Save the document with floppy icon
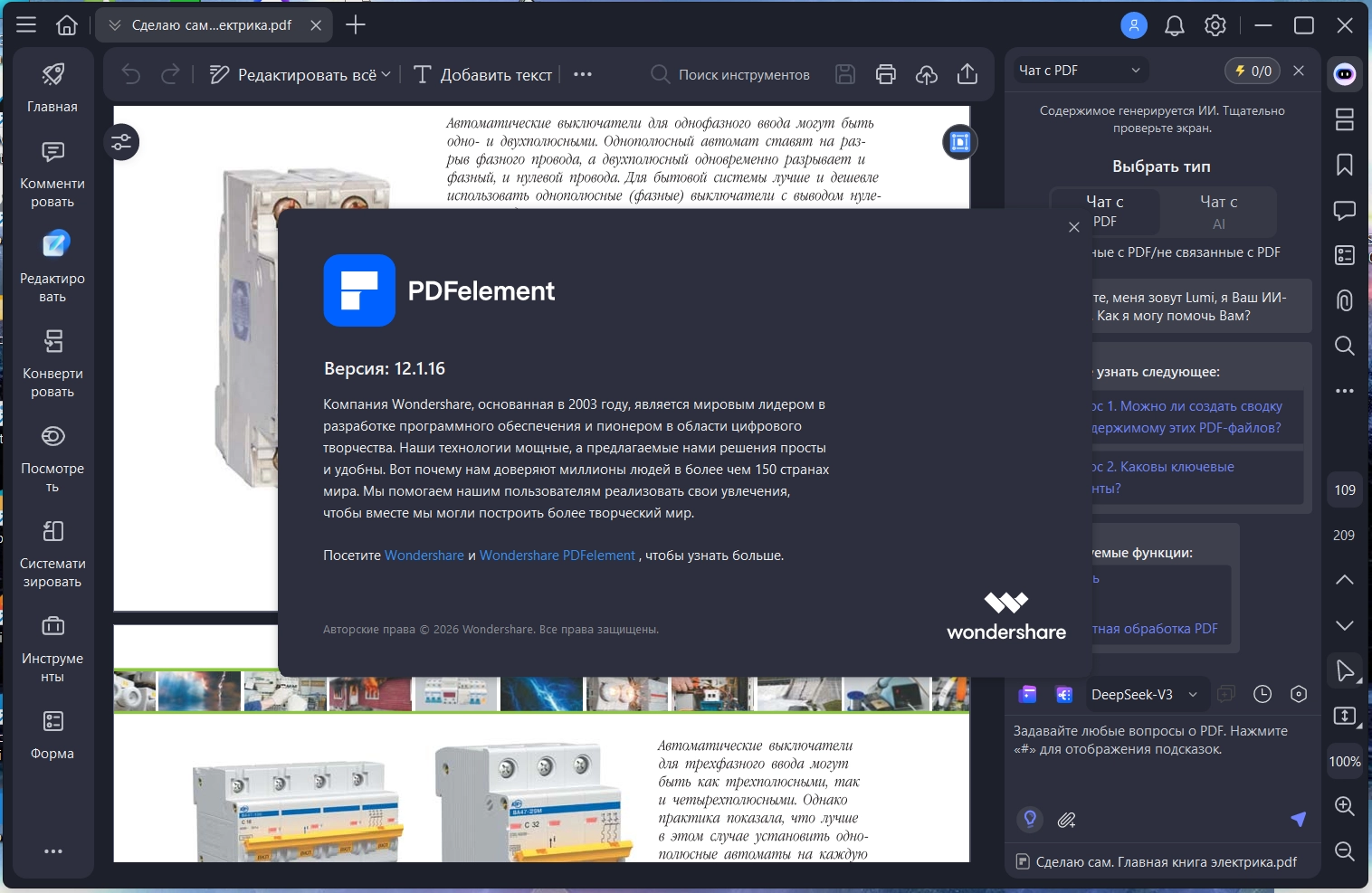Screen dimensions: 1372x893 click(x=845, y=74)
